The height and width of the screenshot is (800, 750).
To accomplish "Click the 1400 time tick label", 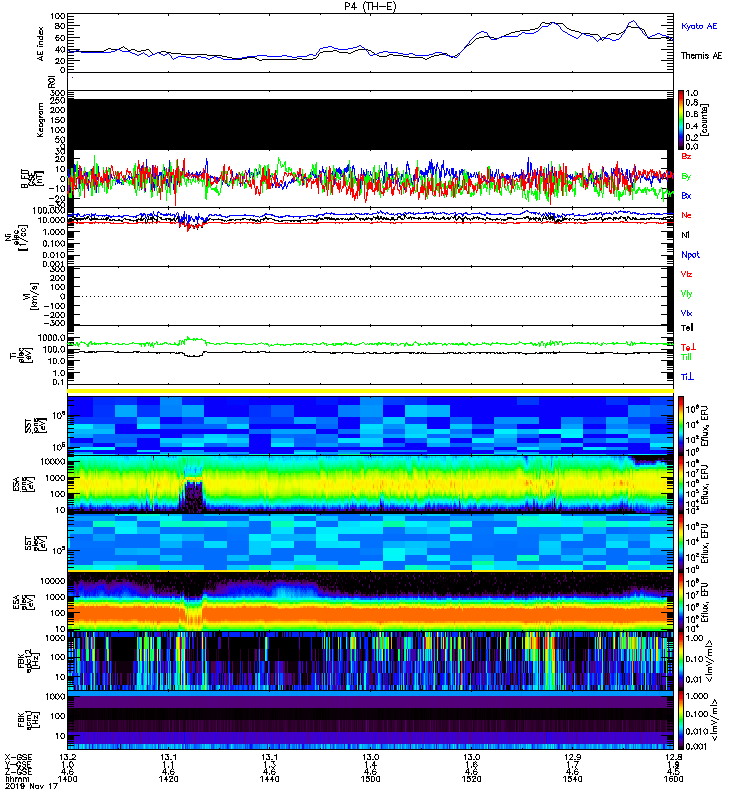I will click(67, 779).
